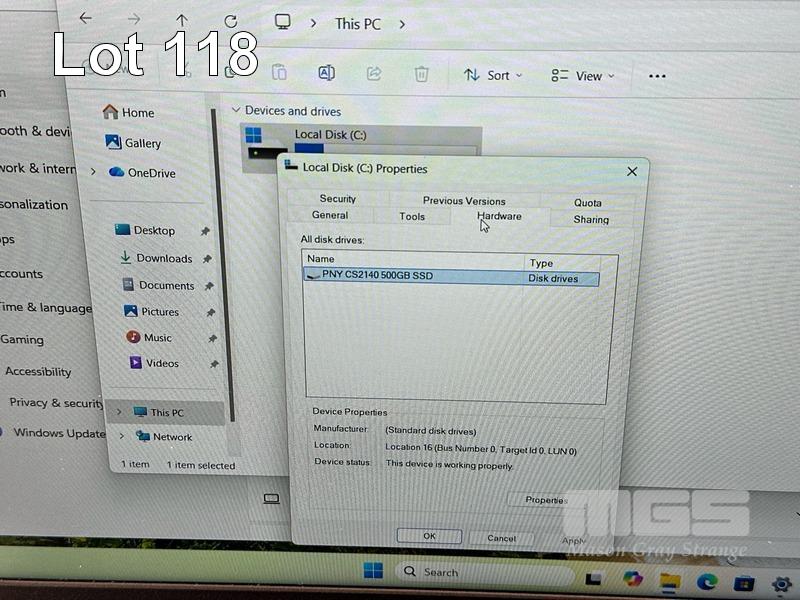Select PNY CS2140 500GB SSD drive
The image size is (800, 600).
pyautogui.click(x=378, y=276)
